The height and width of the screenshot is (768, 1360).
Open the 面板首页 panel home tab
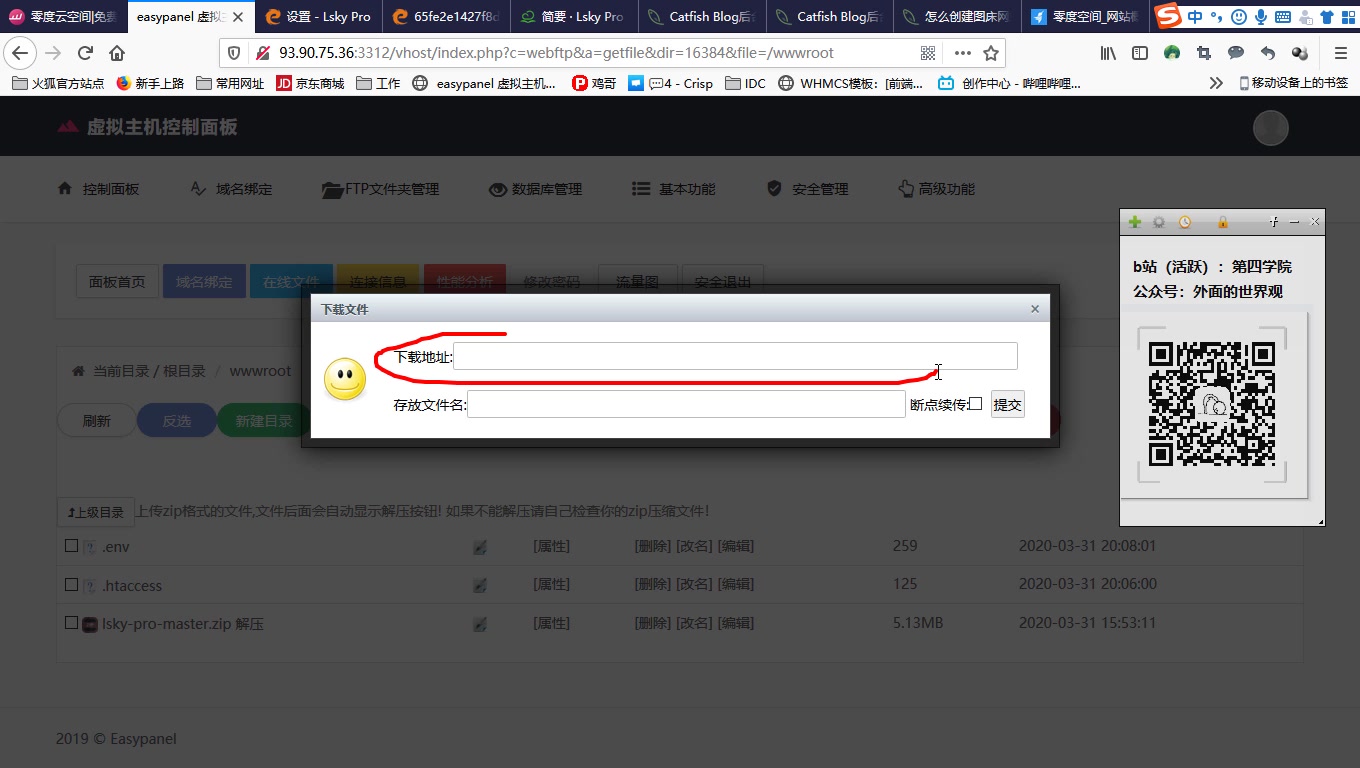[117, 282]
